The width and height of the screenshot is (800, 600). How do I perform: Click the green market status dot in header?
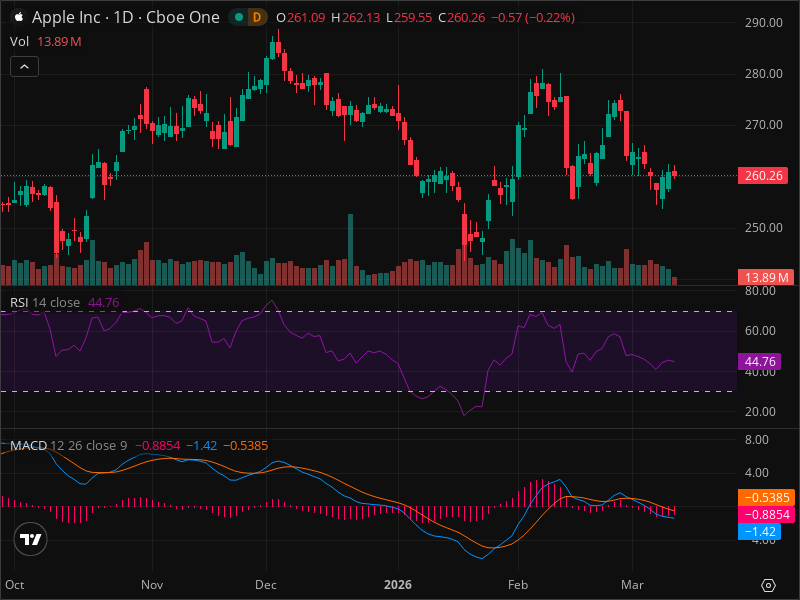(x=238, y=17)
